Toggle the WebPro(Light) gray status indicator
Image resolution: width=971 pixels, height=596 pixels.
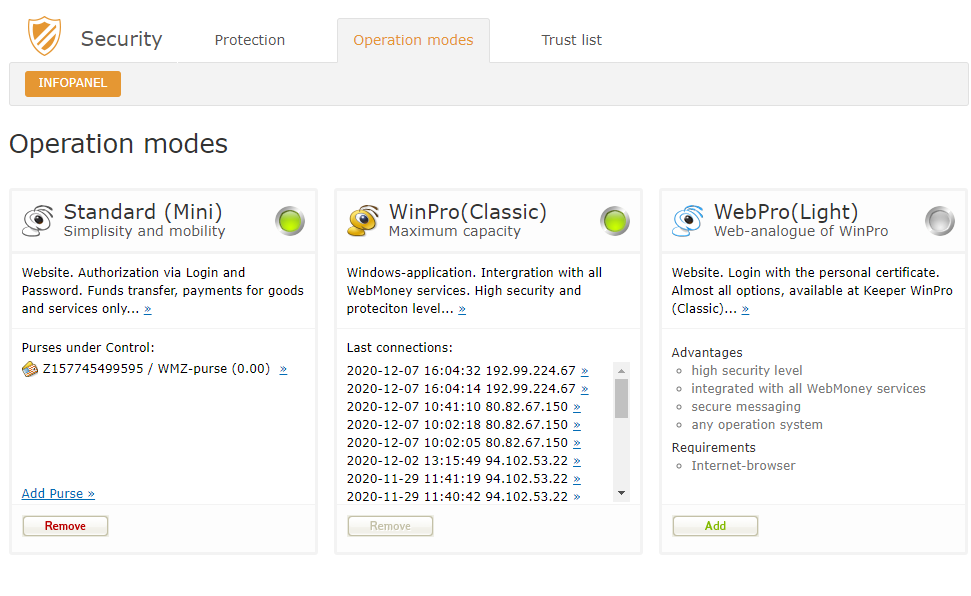940,221
